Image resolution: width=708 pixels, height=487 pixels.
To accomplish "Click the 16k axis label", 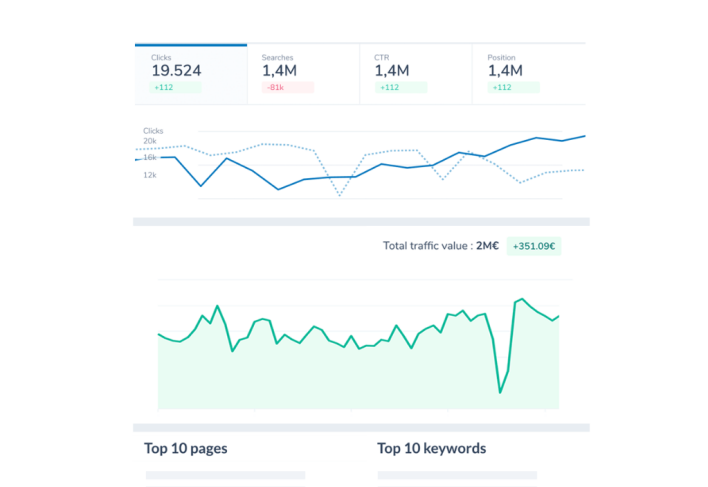I will click(x=150, y=158).
